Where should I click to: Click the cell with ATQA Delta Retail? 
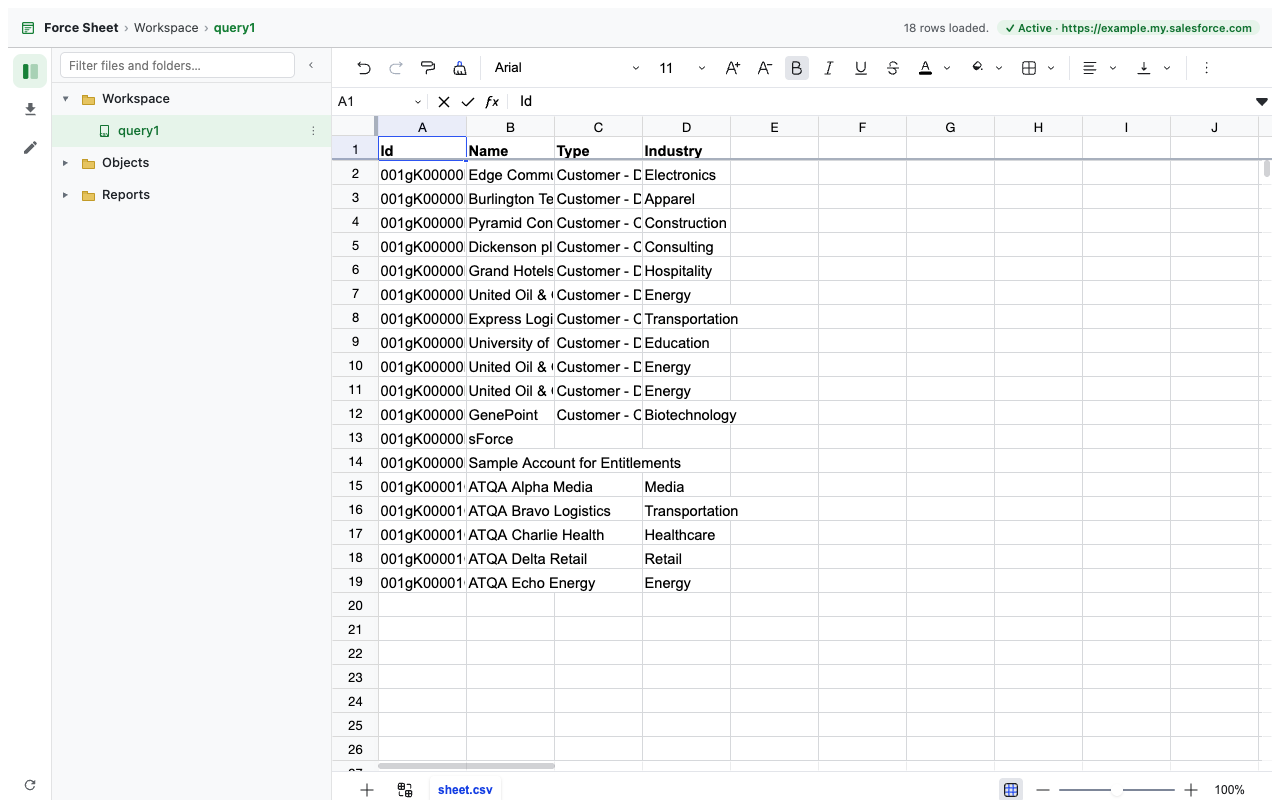[511, 559]
